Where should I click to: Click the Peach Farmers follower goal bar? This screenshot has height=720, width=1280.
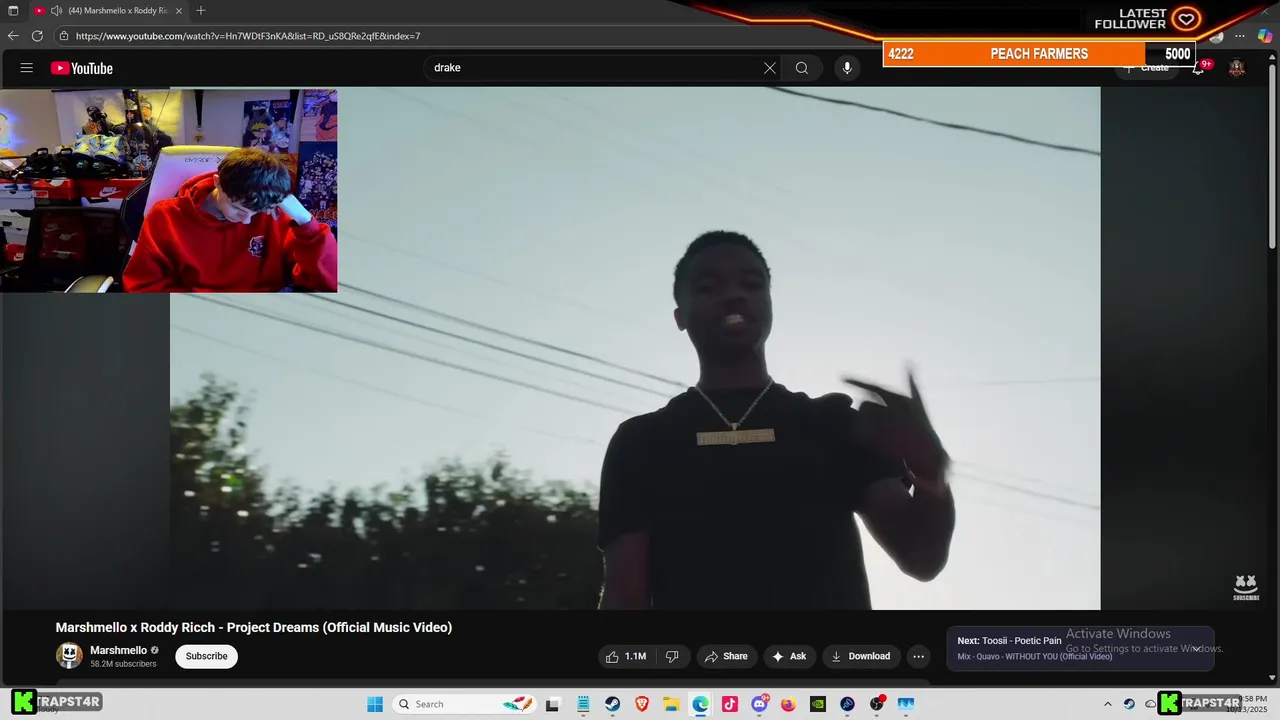[1040, 54]
